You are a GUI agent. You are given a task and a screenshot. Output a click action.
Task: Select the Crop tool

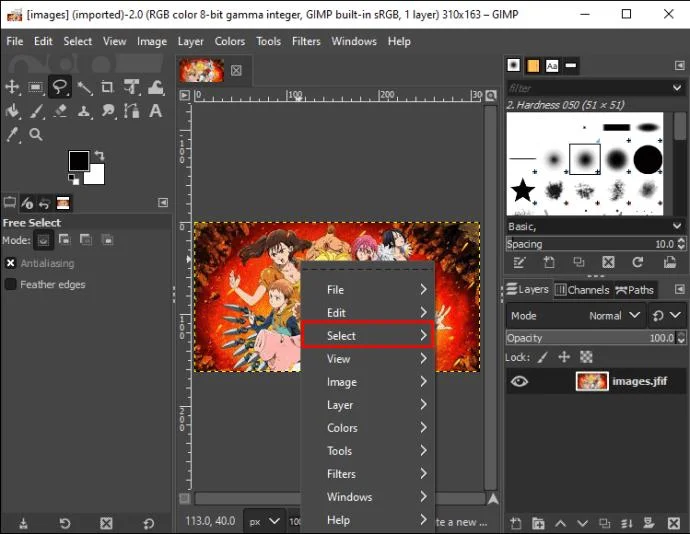coord(107,87)
